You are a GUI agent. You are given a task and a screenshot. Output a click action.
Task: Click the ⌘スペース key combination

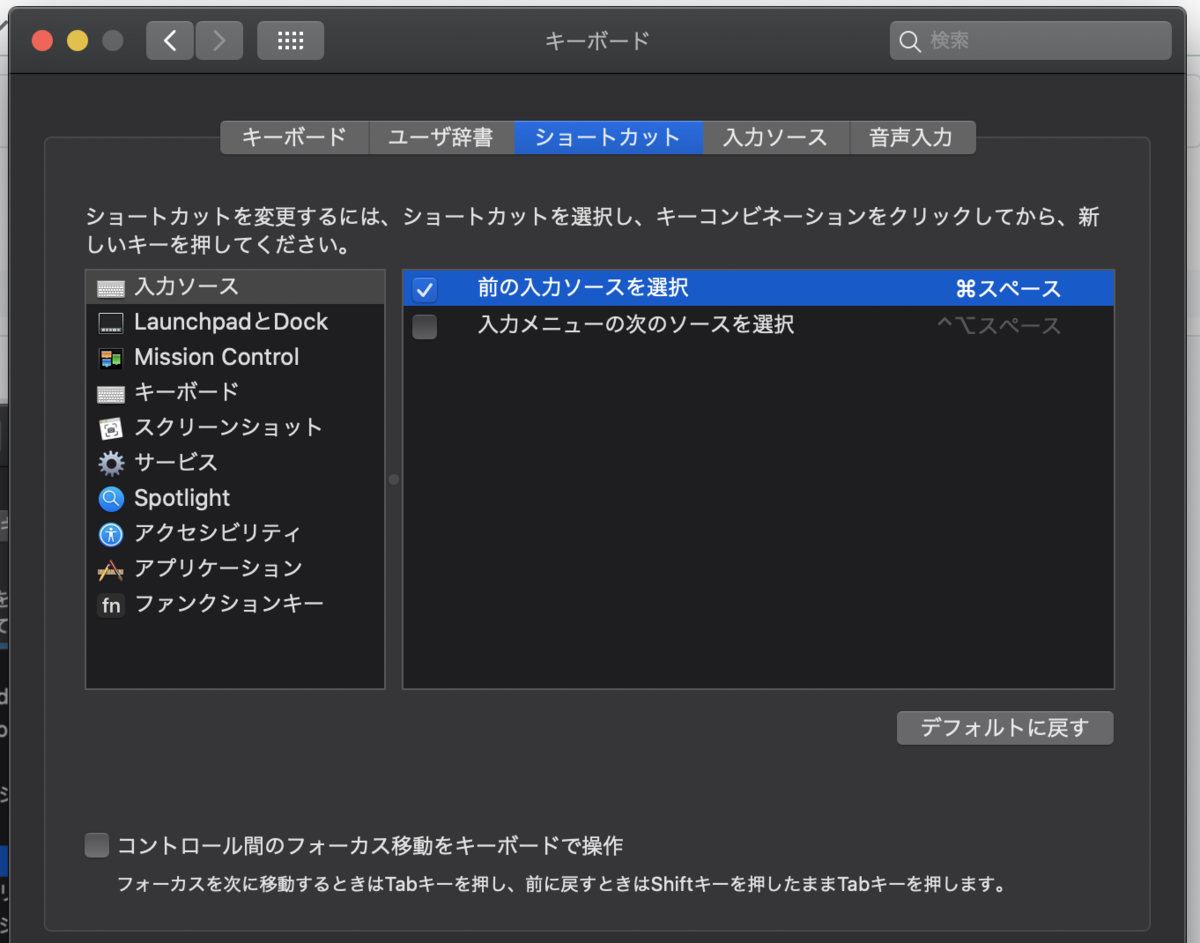pyautogui.click(x=1008, y=289)
